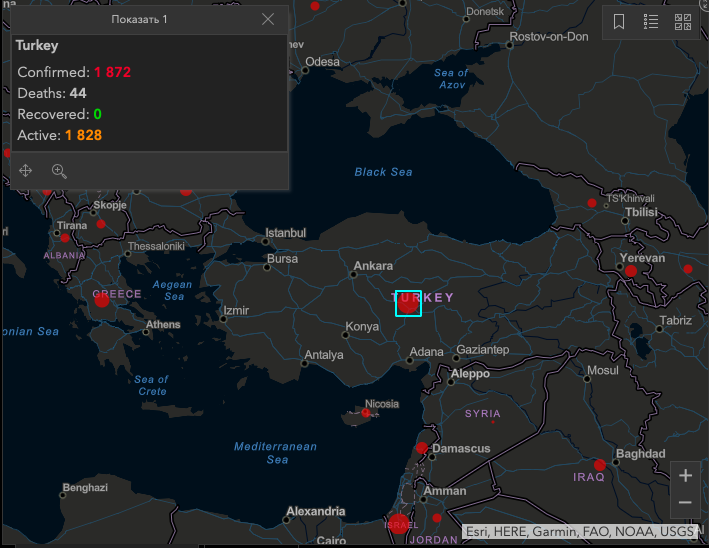Screen dimensions: 709x548
Task: Click the 'Adana' city label
Action: coord(426,352)
